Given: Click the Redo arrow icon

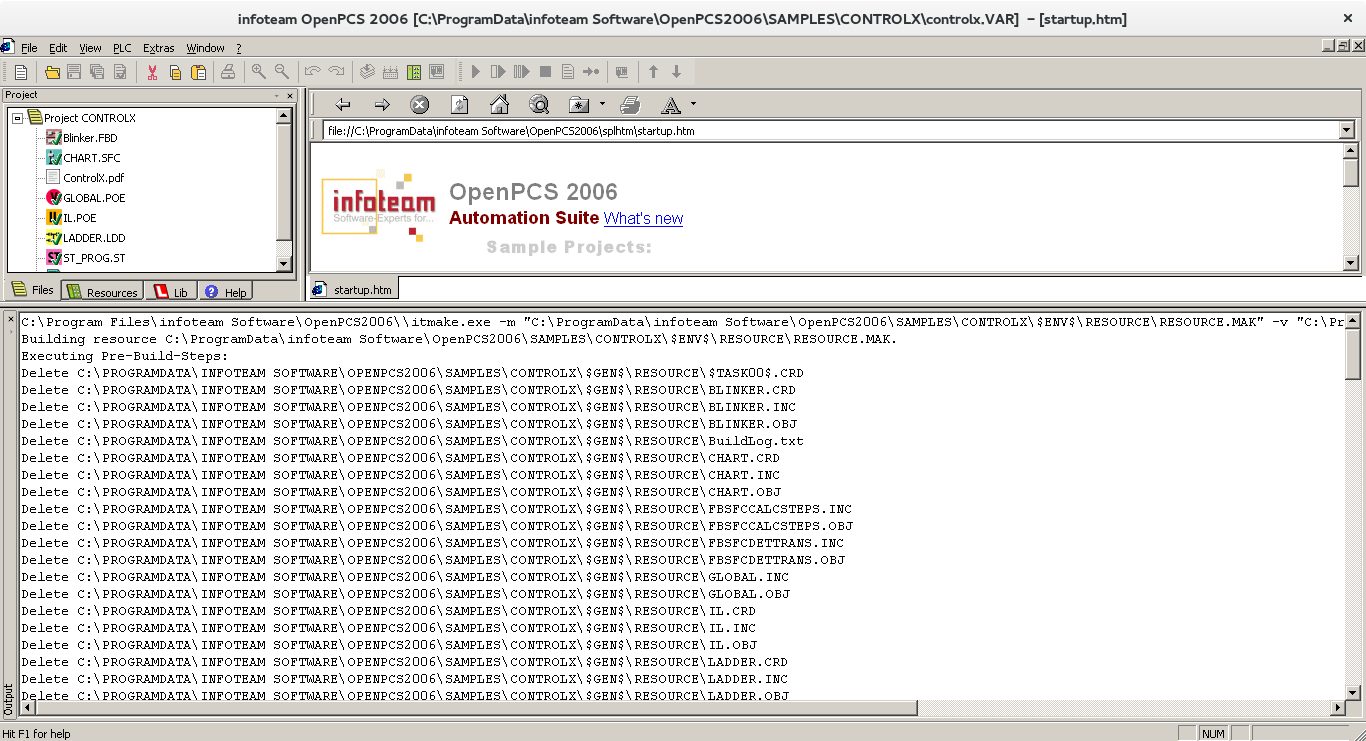Looking at the screenshot, I should 336,72.
